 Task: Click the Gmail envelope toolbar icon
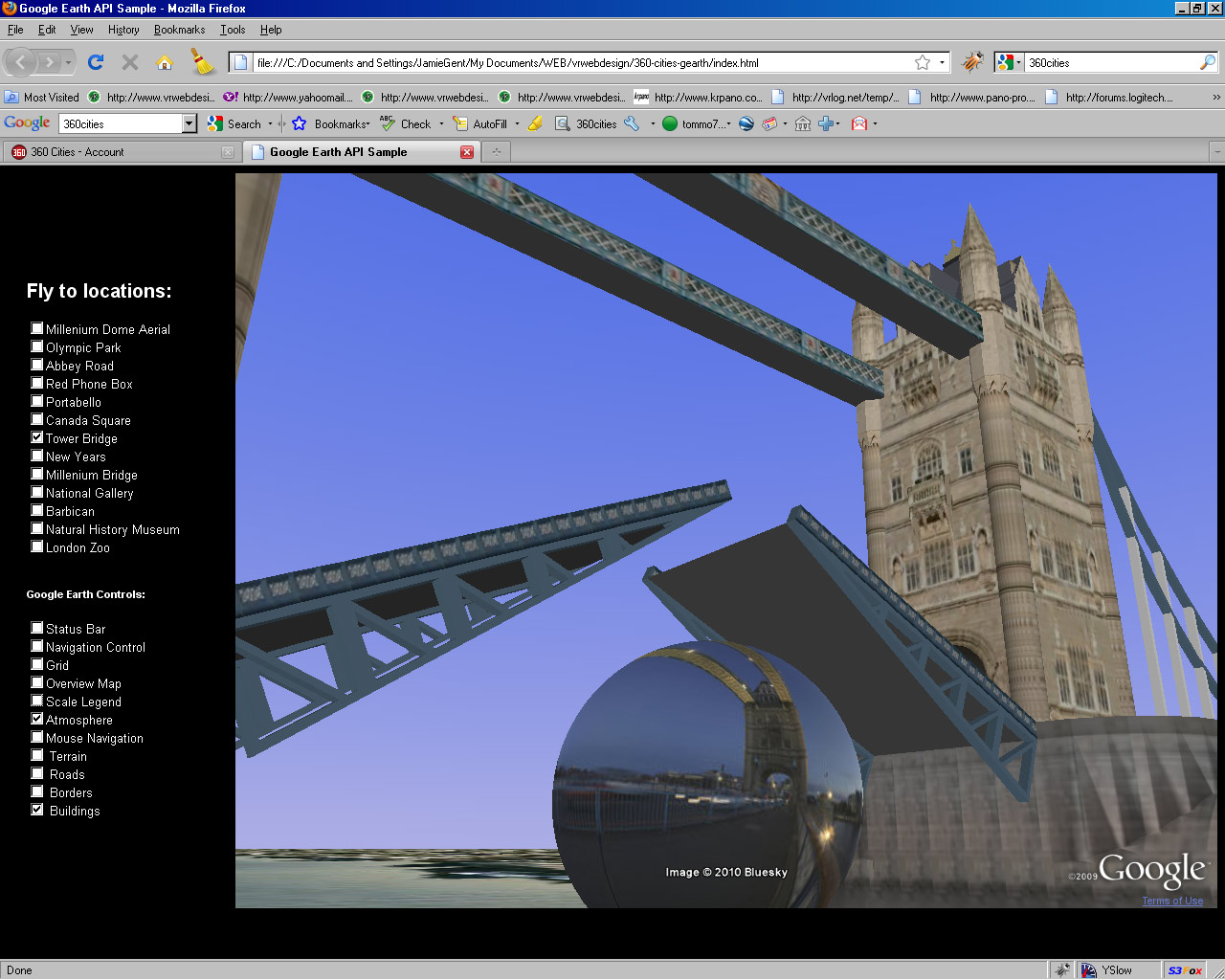(x=859, y=123)
